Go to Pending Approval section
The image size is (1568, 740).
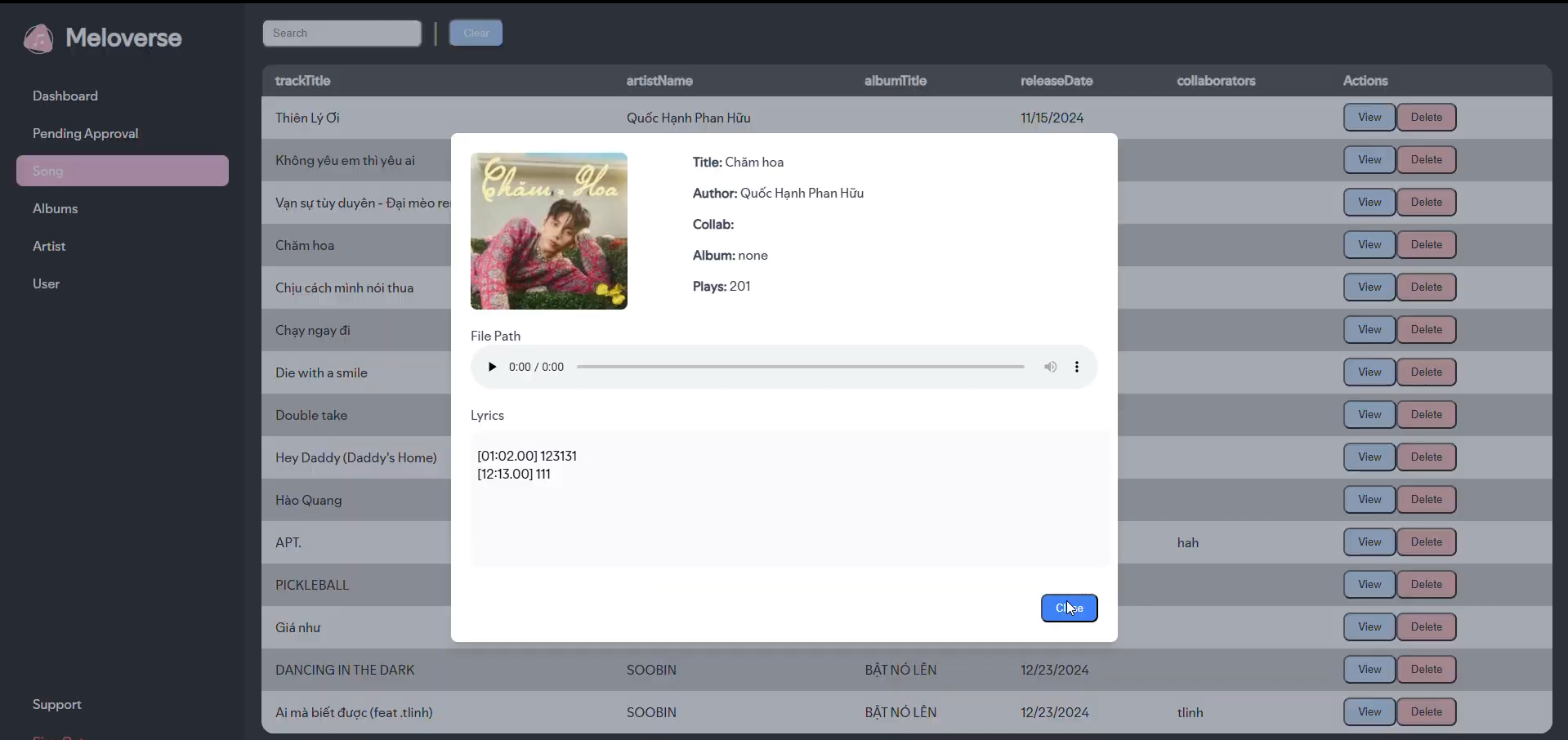click(x=86, y=133)
